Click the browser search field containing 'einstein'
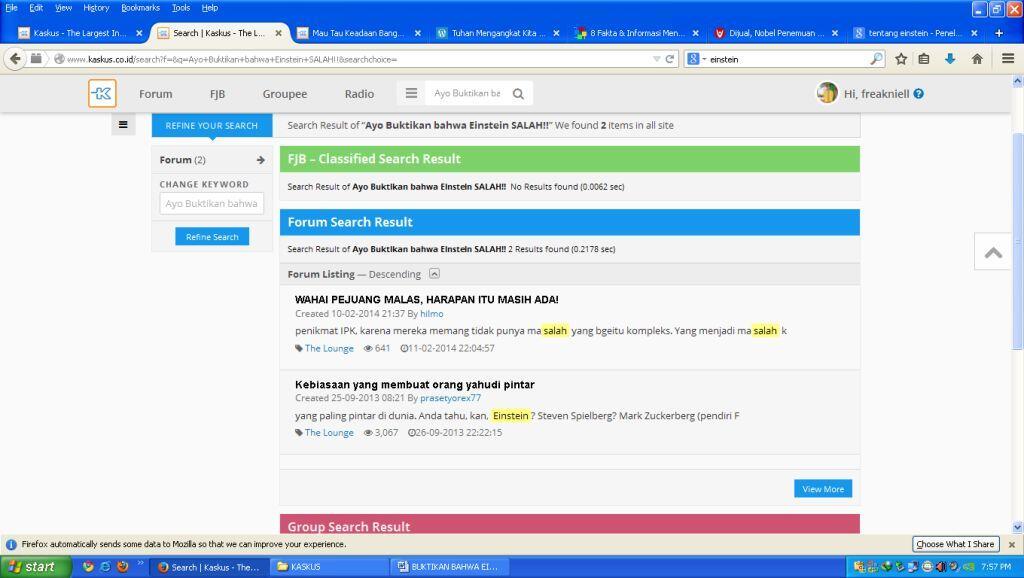Screen dimensions: 1024x578 point(789,59)
